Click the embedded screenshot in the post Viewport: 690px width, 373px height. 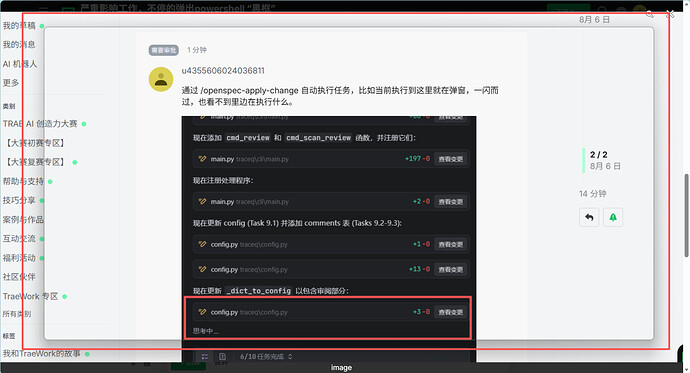coord(329,239)
